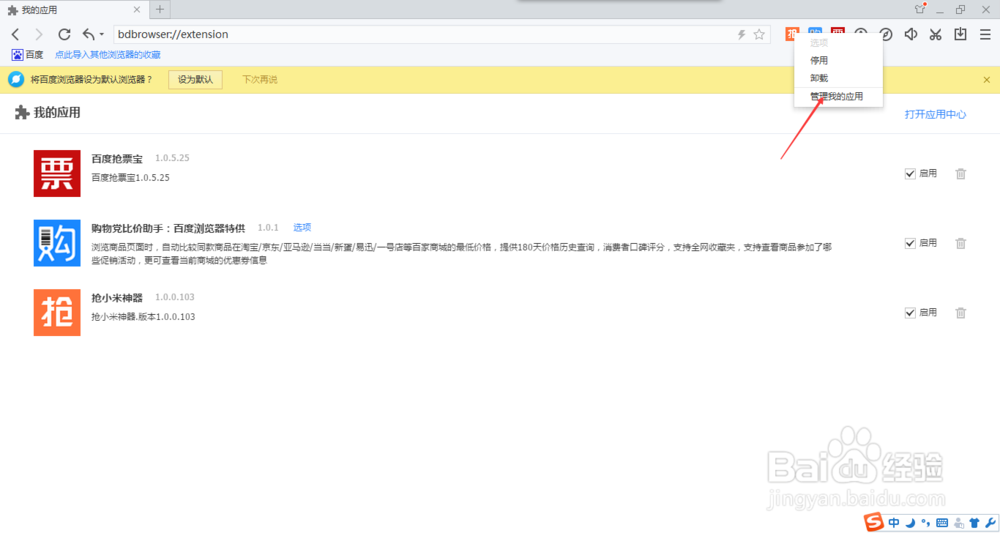The height and width of the screenshot is (533, 1000).
Task: Open 选项 link for 购物党比价助手
Action: click(x=302, y=228)
